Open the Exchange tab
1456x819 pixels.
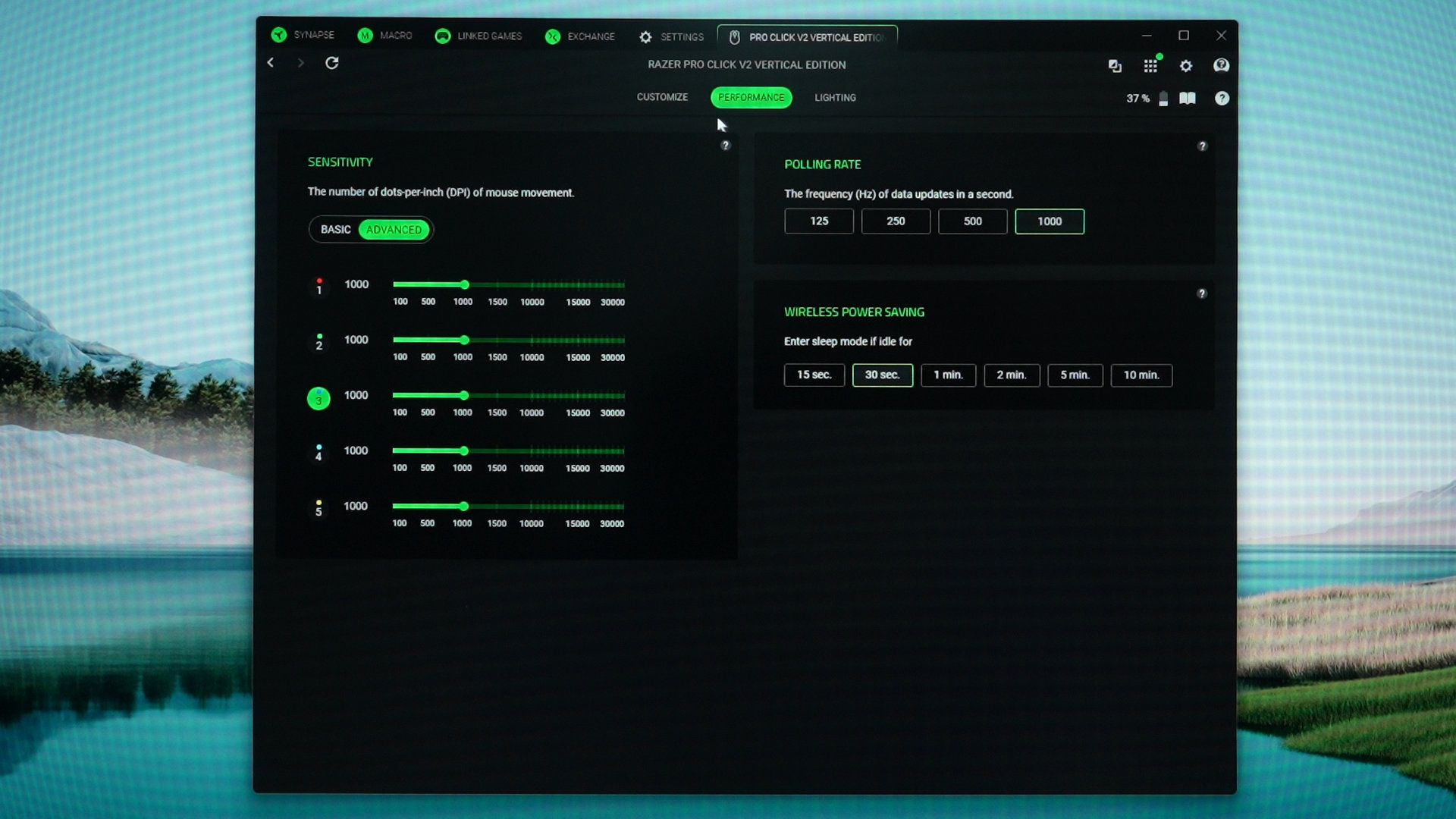[x=580, y=36]
